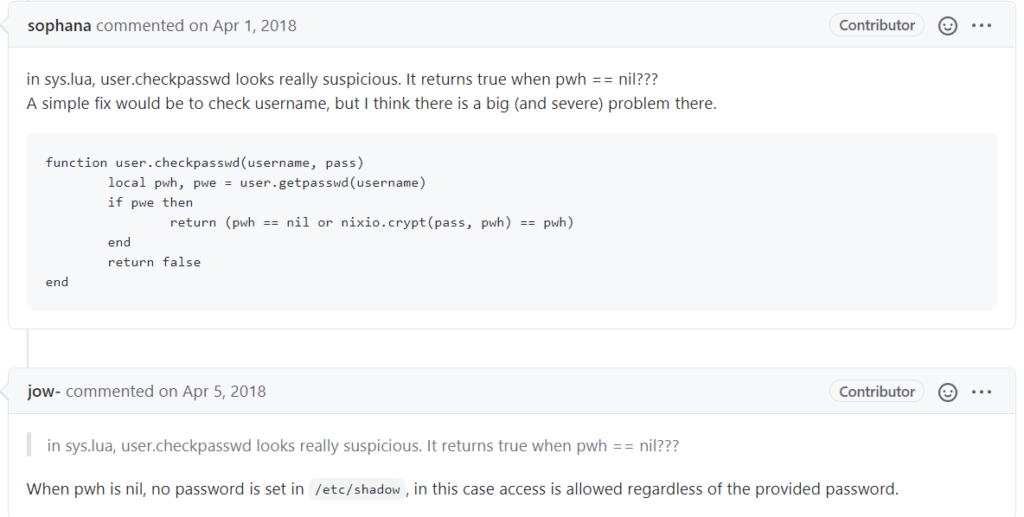Click the /etc/shadow inline code snippet
The width and height of the screenshot is (1024, 517).
[x=357, y=490]
